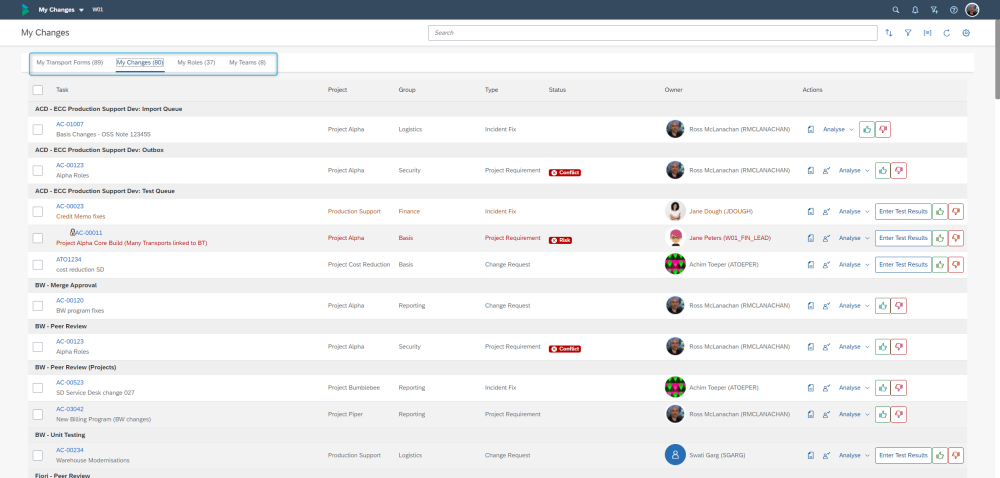
Task: Approve AC-01007 with thumbs up
Action: [x=867, y=129]
